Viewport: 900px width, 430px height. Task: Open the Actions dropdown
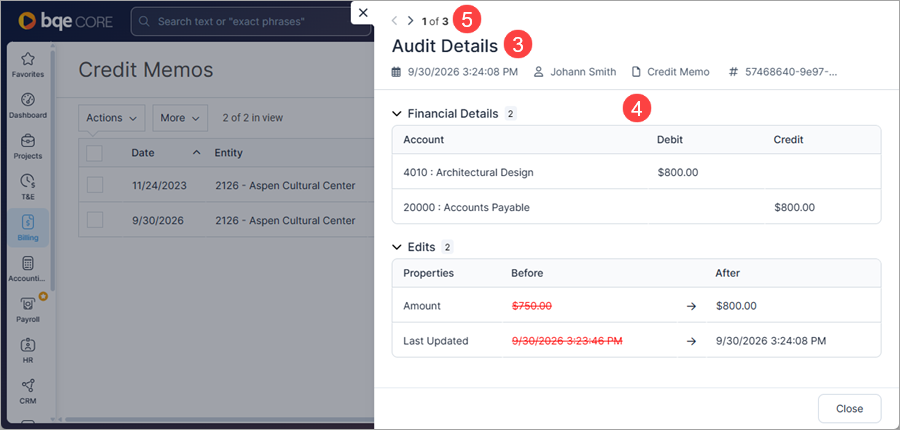pyautogui.click(x=111, y=118)
